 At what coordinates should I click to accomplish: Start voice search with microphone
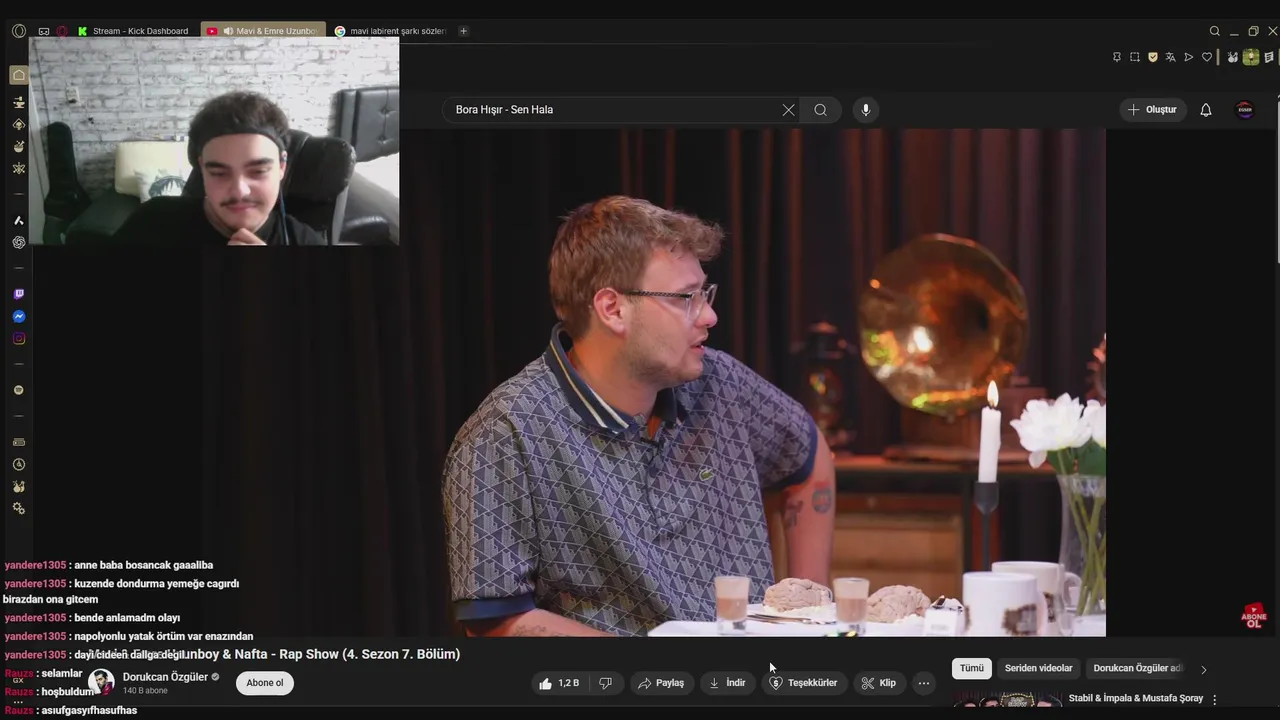(866, 110)
